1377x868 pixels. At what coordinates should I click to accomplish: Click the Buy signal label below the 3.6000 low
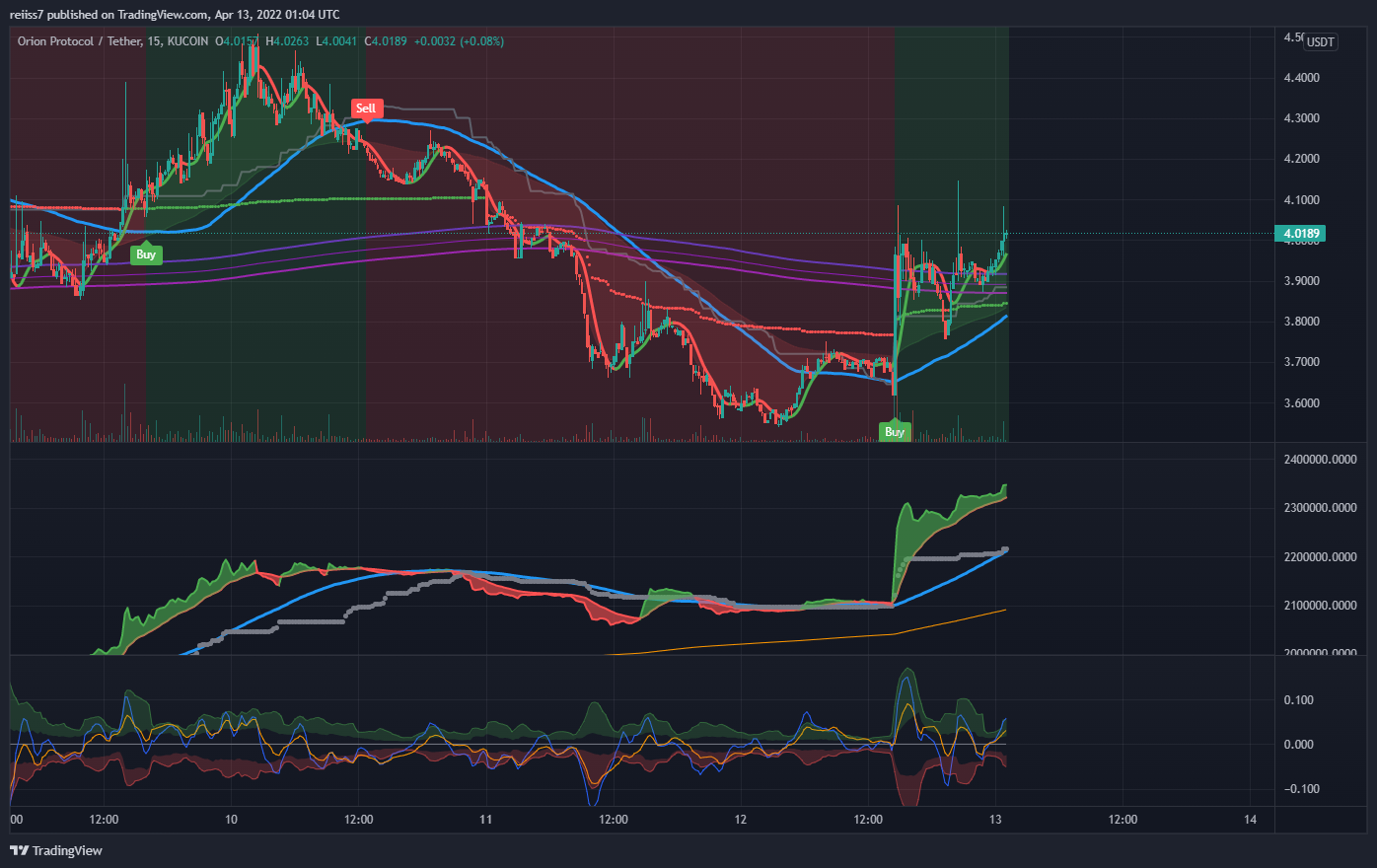coord(895,432)
